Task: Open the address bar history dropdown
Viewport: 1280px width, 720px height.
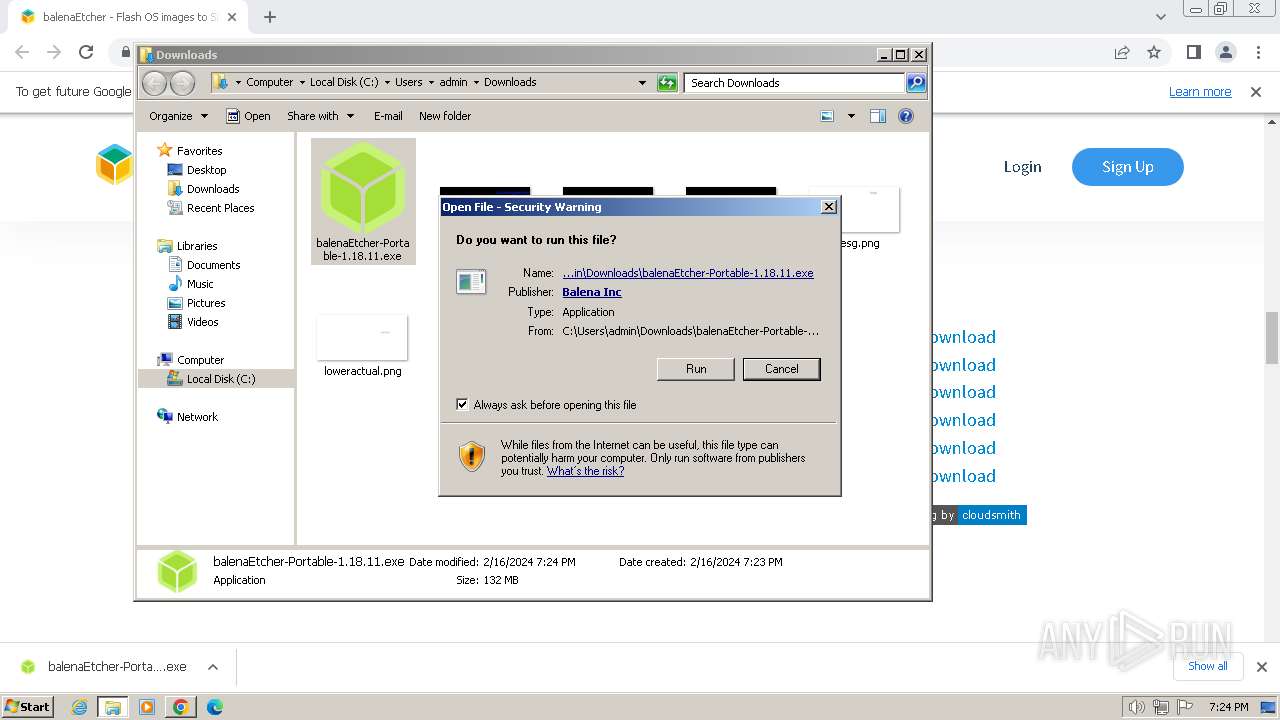Action: click(x=642, y=83)
